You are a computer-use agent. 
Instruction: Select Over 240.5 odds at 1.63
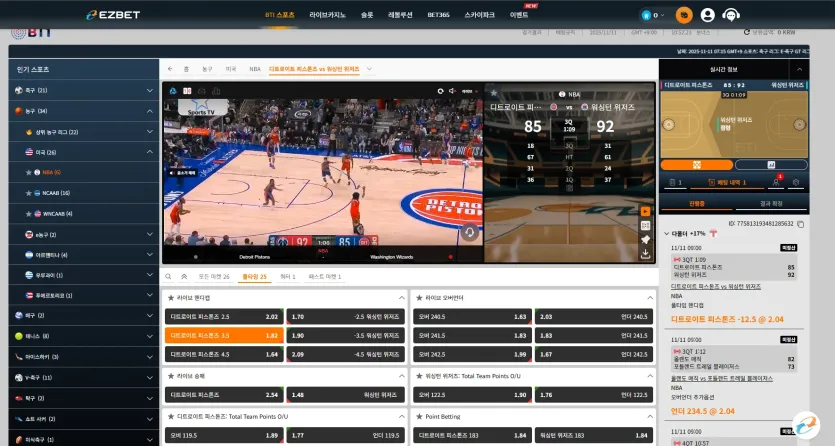pyautogui.click(x=472, y=317)
